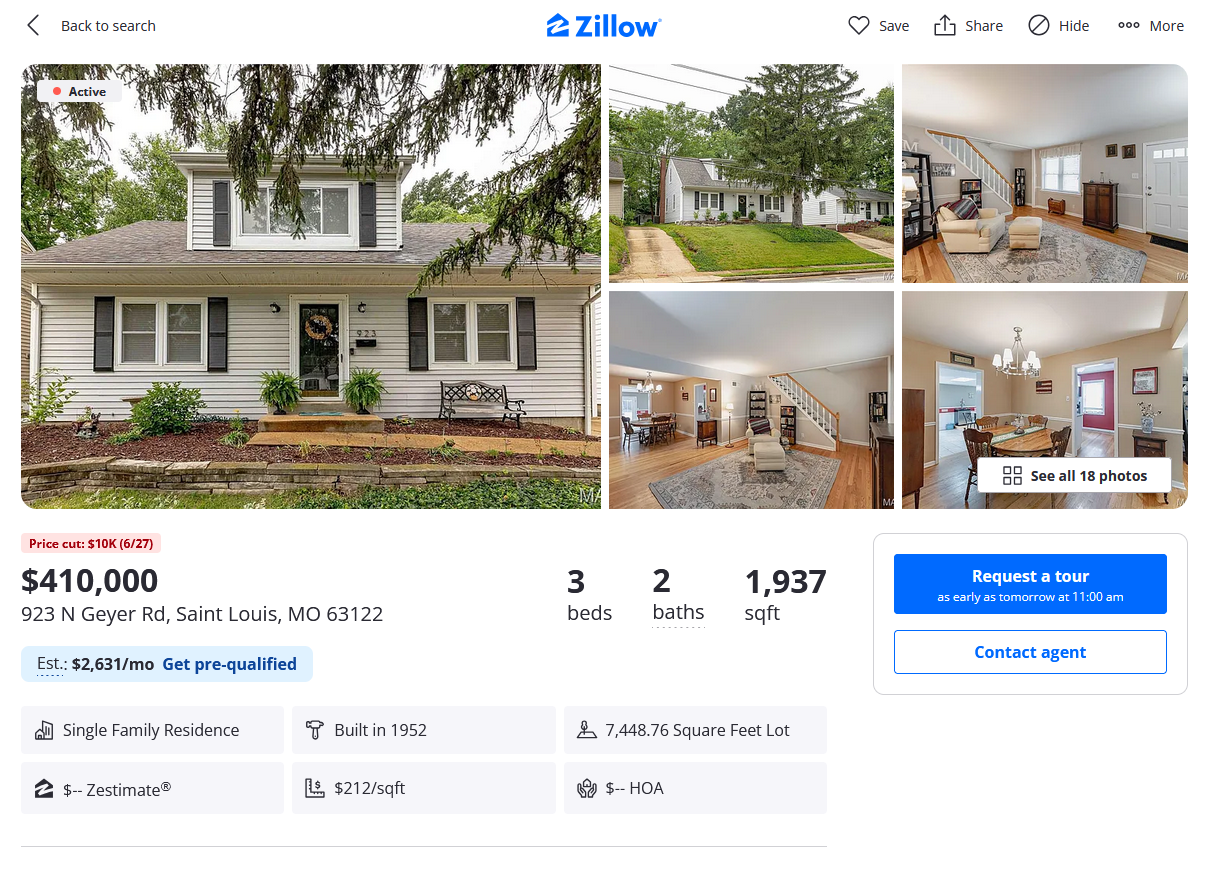Click the photo grid icon near See all photos

tap(1012, 476)
